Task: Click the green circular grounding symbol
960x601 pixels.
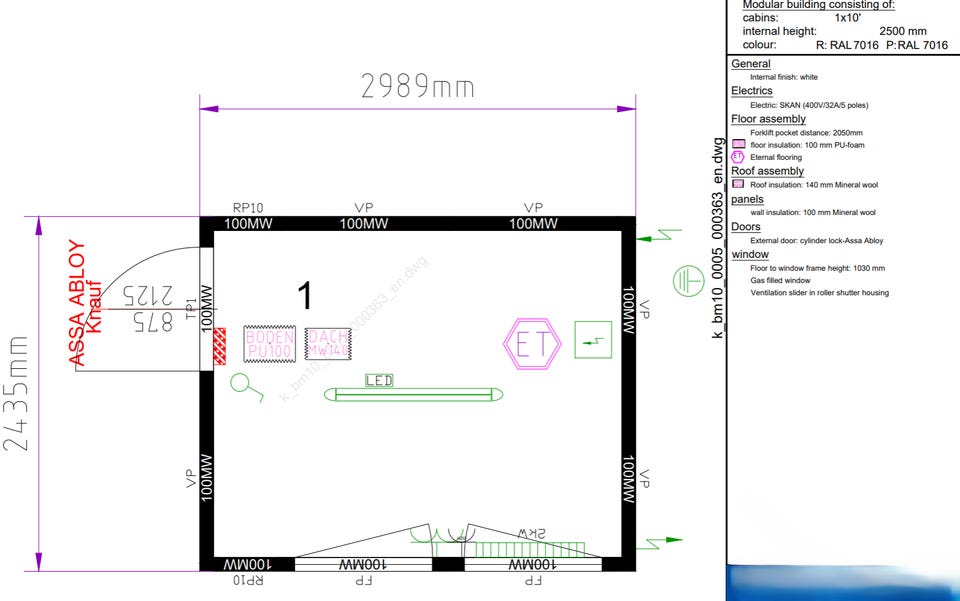Action: click(688, 282)
